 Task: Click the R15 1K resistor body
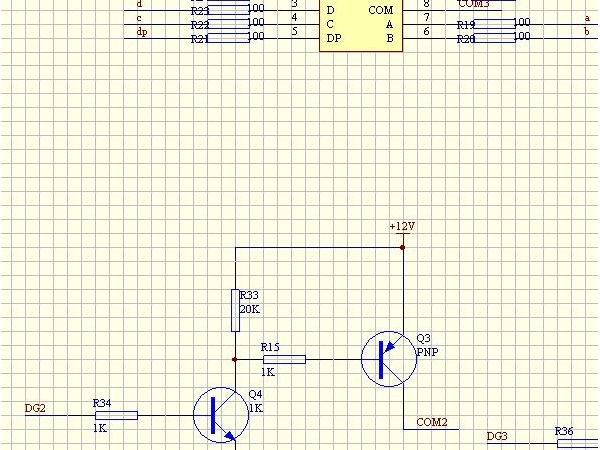(283, 359)
